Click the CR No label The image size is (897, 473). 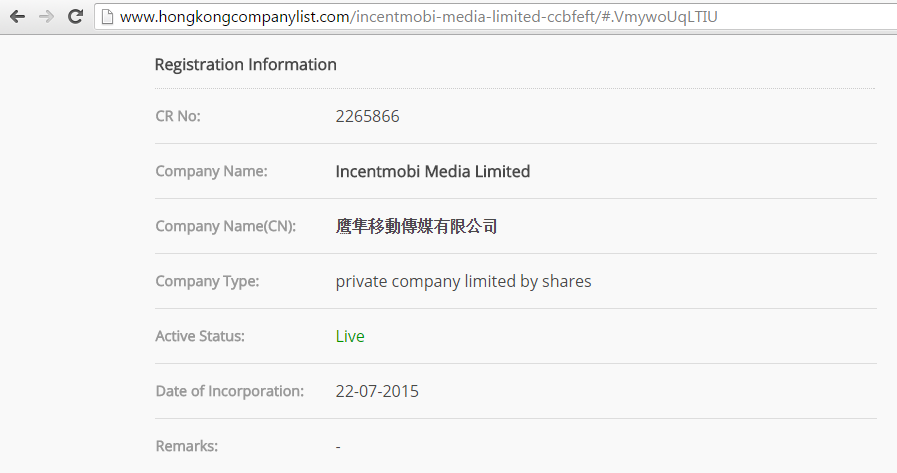click(178, 116)
